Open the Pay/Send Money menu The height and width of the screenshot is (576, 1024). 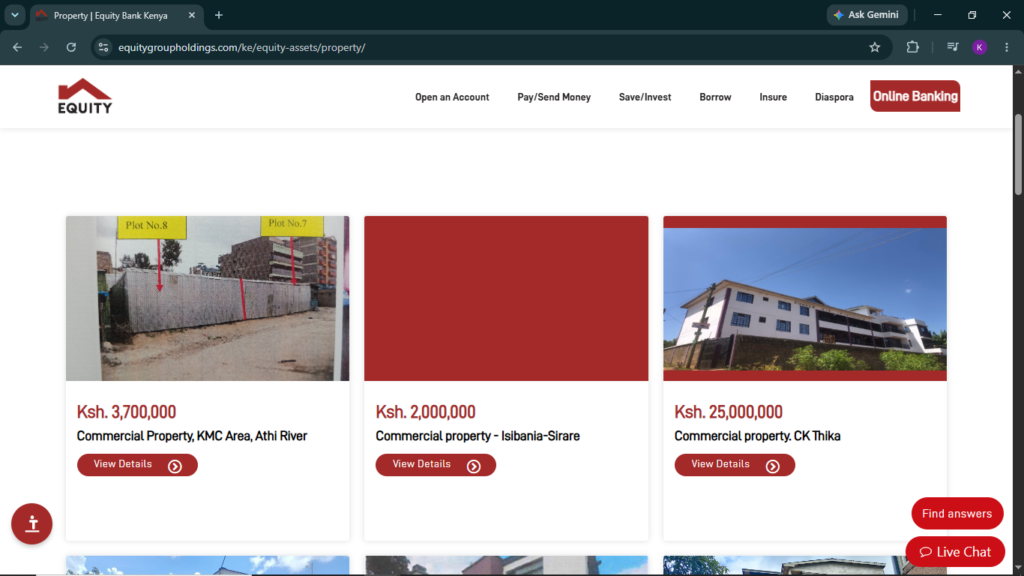click(554, 97)
